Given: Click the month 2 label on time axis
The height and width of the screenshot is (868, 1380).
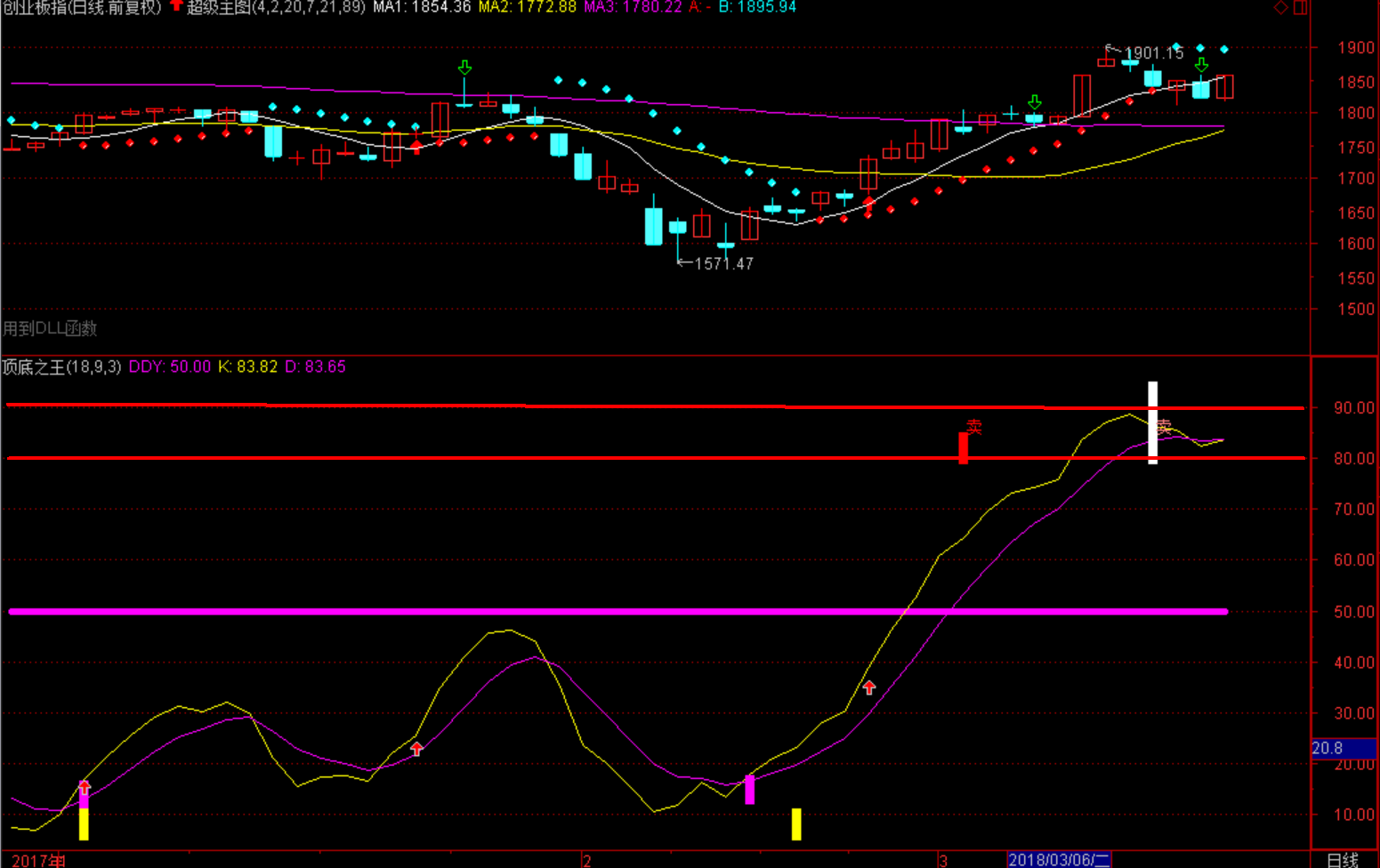Looking at the screenshot, I should click(x=586, y=860).
